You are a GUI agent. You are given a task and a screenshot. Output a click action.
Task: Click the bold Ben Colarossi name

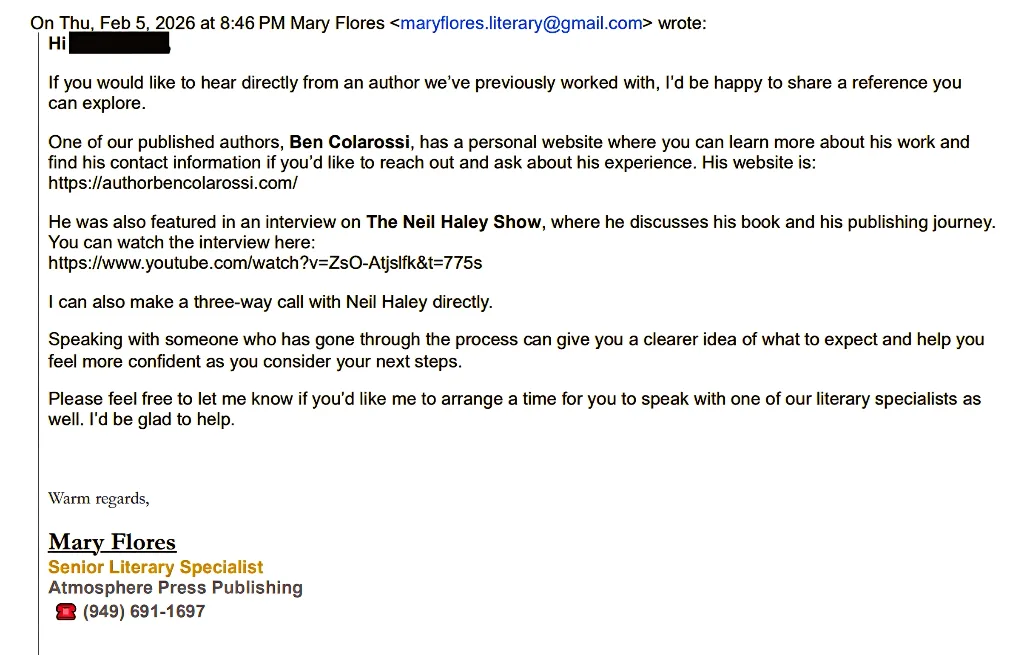[x=351, y=142]
